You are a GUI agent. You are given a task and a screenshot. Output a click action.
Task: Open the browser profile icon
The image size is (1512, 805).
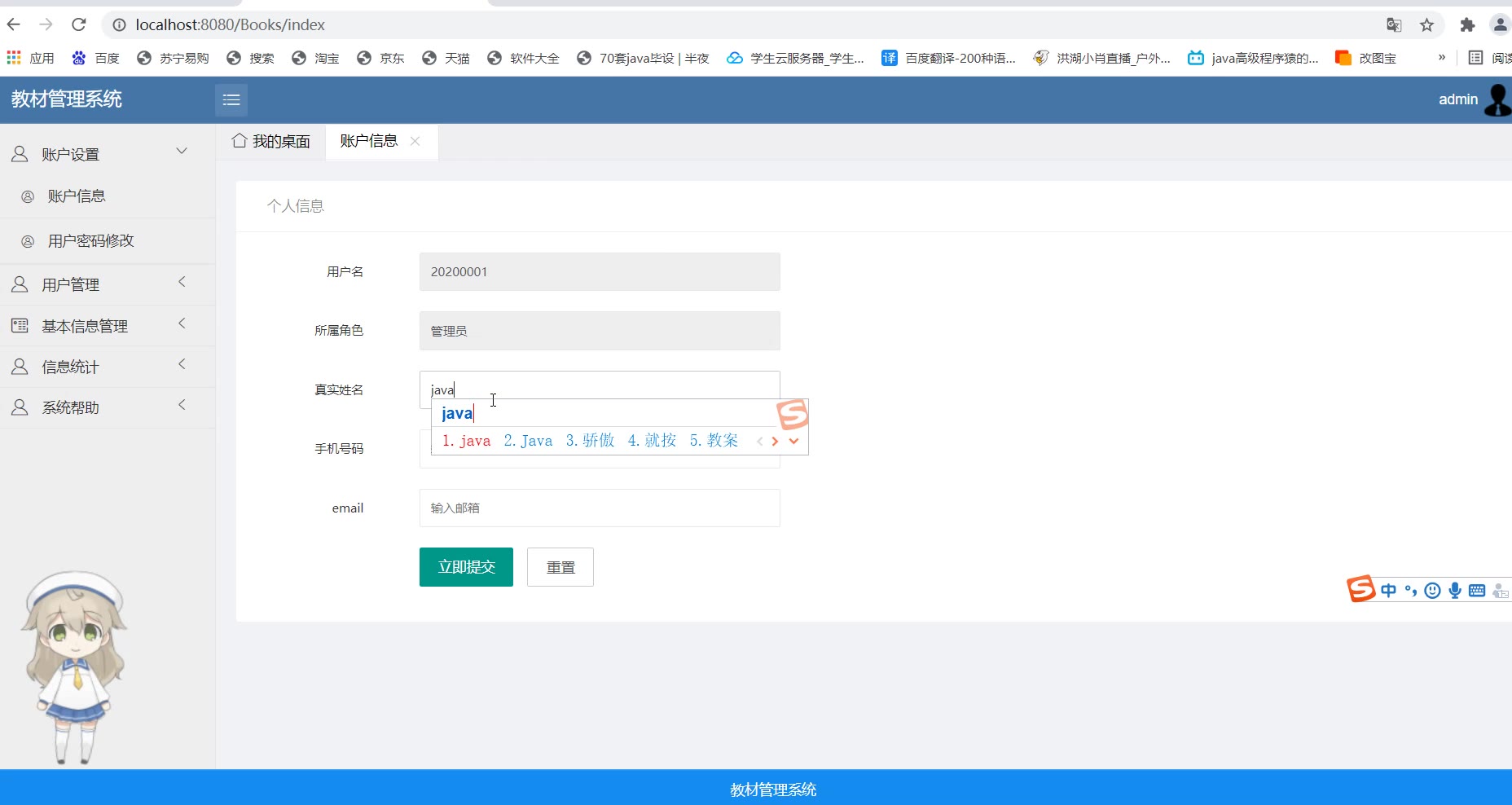pos(1500,25)
